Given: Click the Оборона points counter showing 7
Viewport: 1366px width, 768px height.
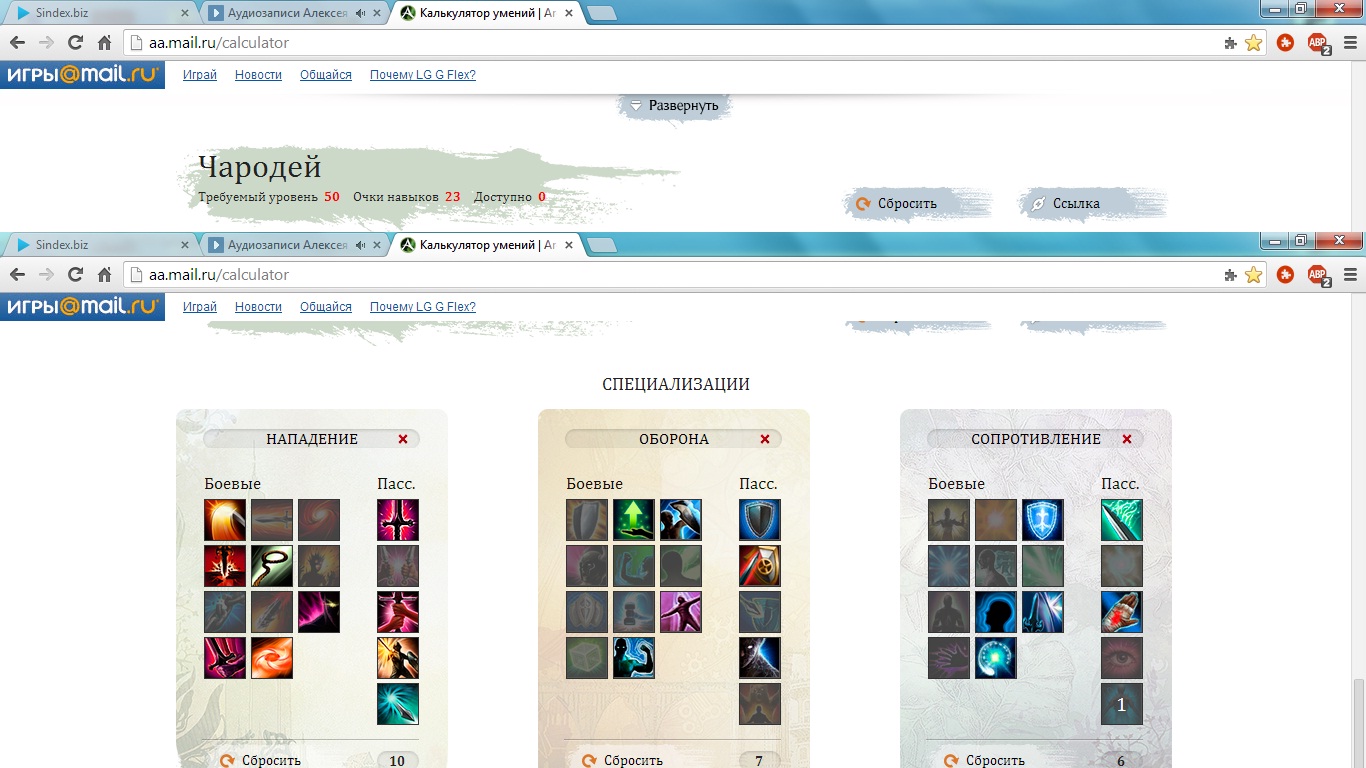Looking at the screenshot, I should click(759, 761).
